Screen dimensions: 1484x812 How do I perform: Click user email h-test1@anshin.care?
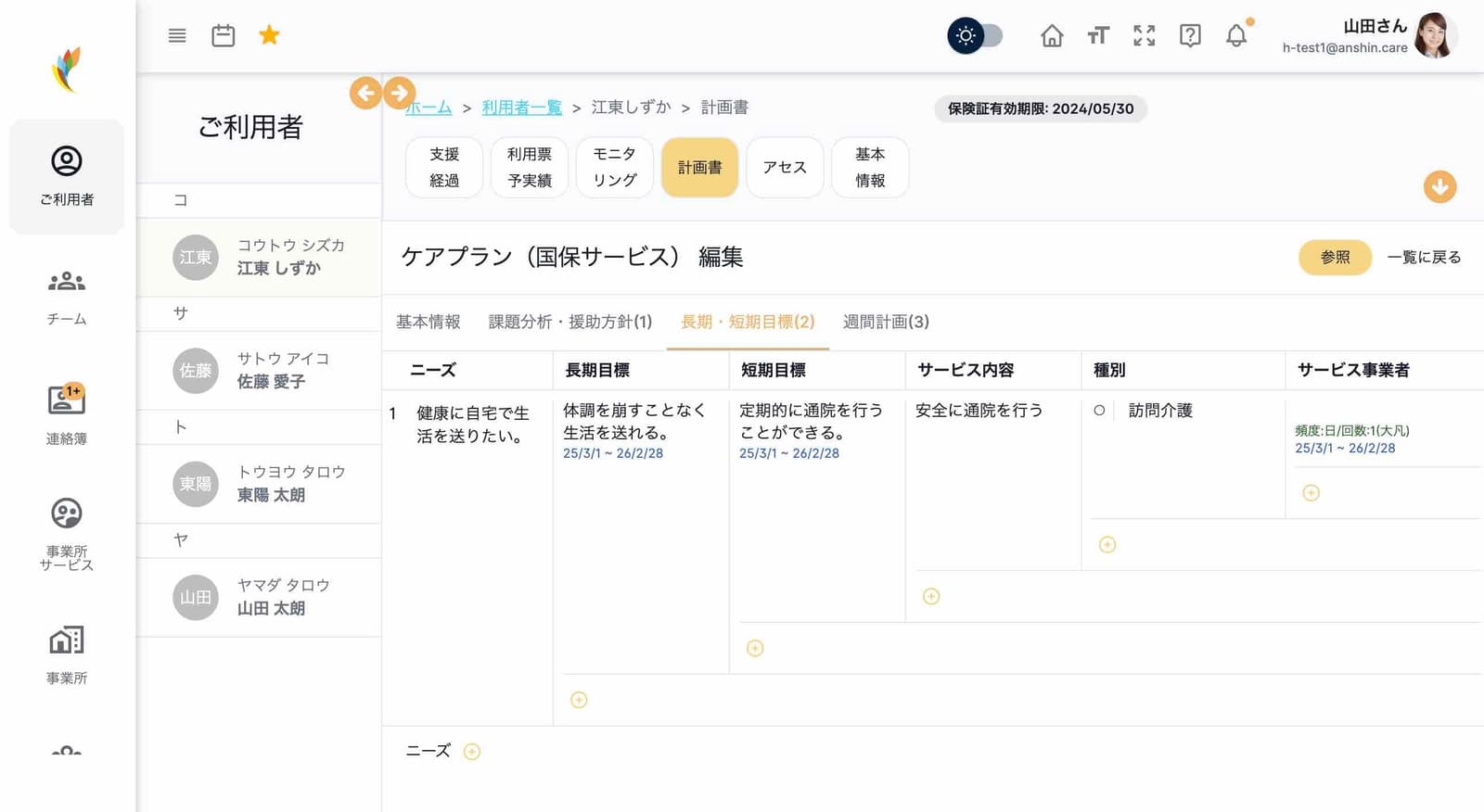click(x=1345, y=48)
